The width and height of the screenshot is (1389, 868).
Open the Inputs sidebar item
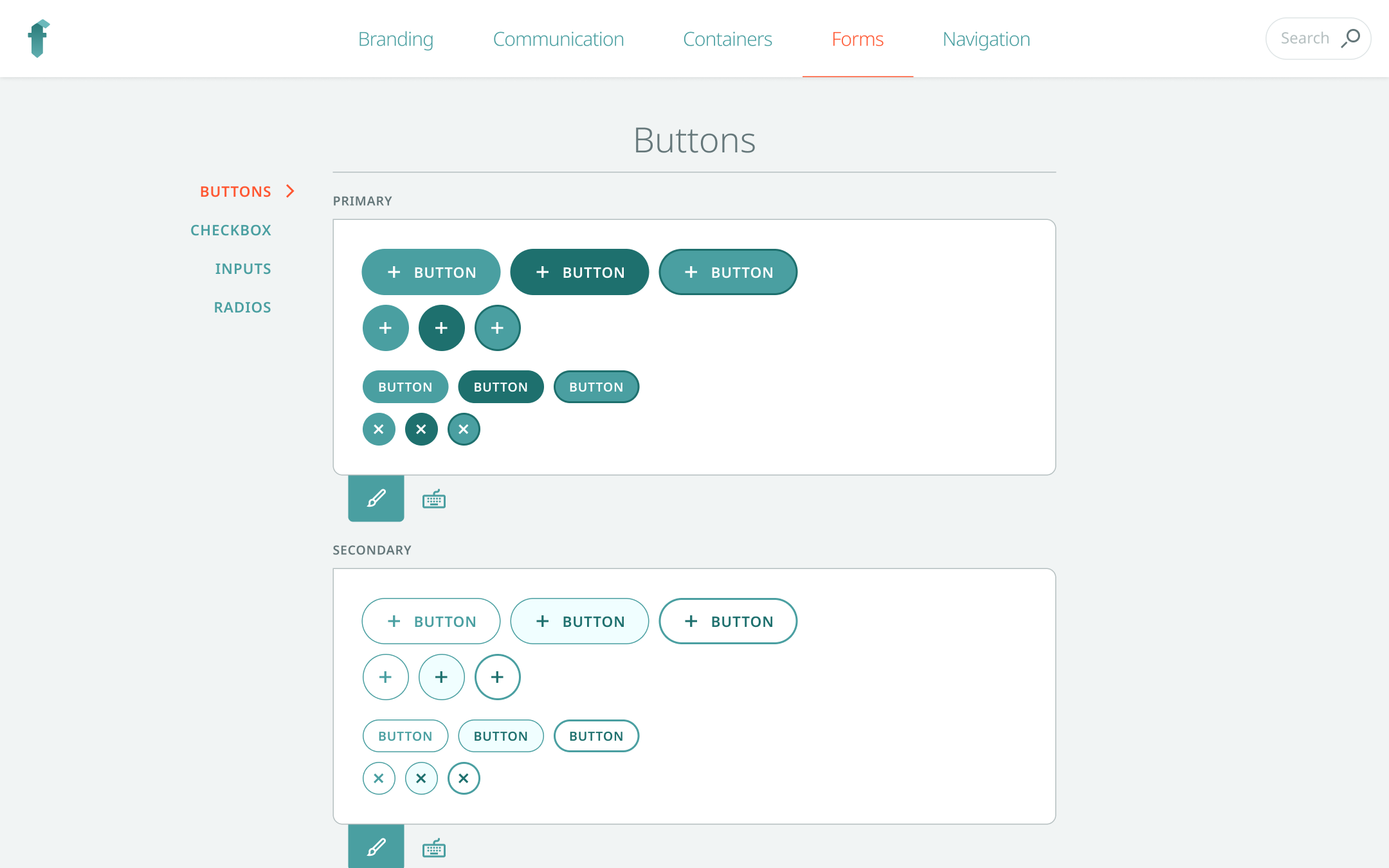point(243,269)
